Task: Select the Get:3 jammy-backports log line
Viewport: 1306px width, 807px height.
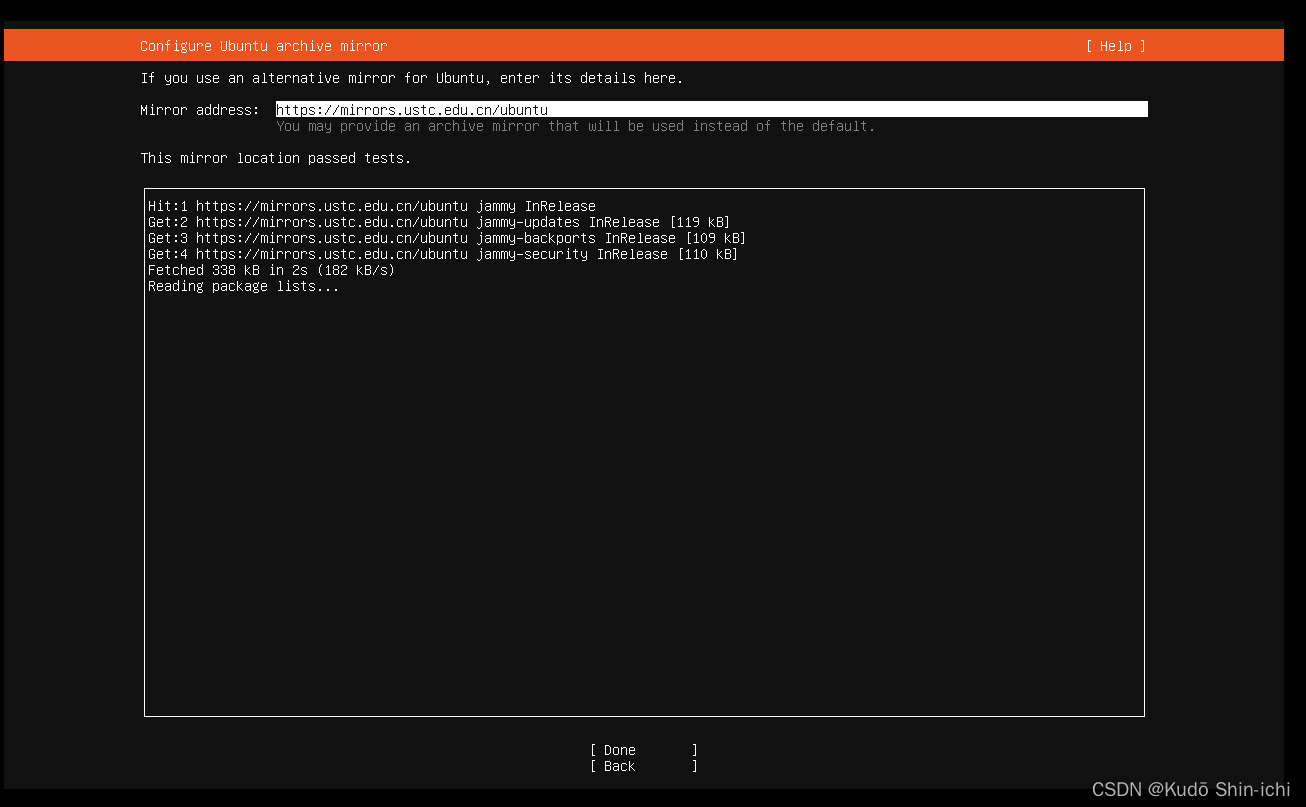Action: click(x=448, y=238)
